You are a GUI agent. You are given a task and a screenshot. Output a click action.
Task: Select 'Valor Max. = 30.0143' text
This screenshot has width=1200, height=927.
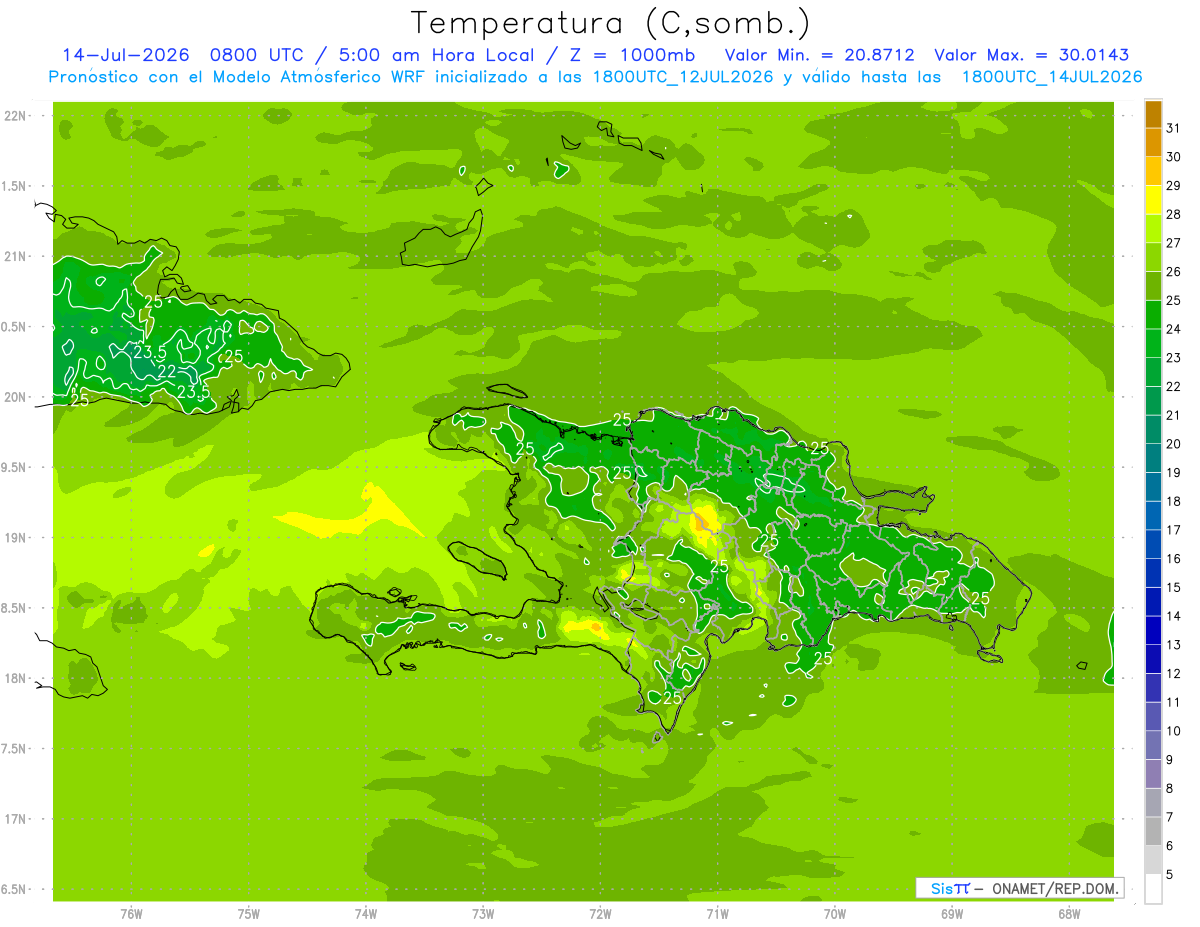click(x=1031, y=55)
